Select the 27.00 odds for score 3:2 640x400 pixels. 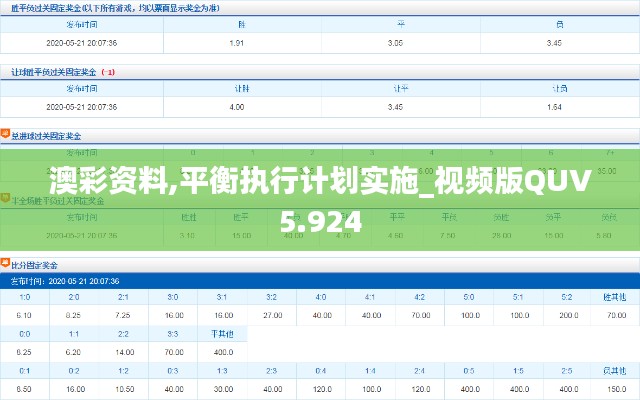(272, 315)
